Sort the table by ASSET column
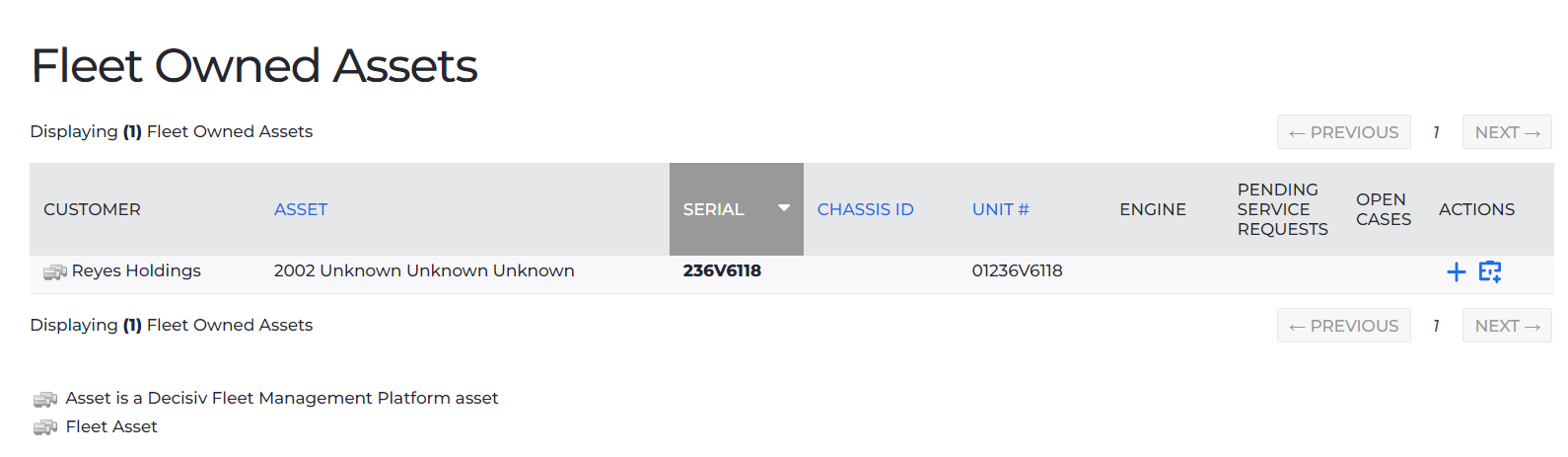1568x457 pixels. click(301, 209)
